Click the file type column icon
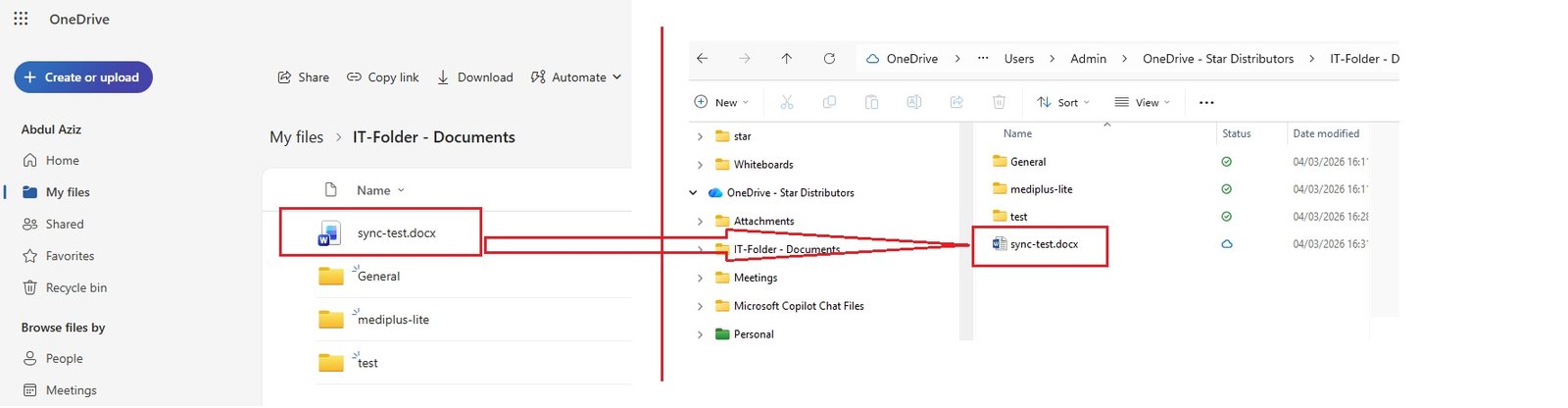 pyautogui.click(x=330, y=190)
